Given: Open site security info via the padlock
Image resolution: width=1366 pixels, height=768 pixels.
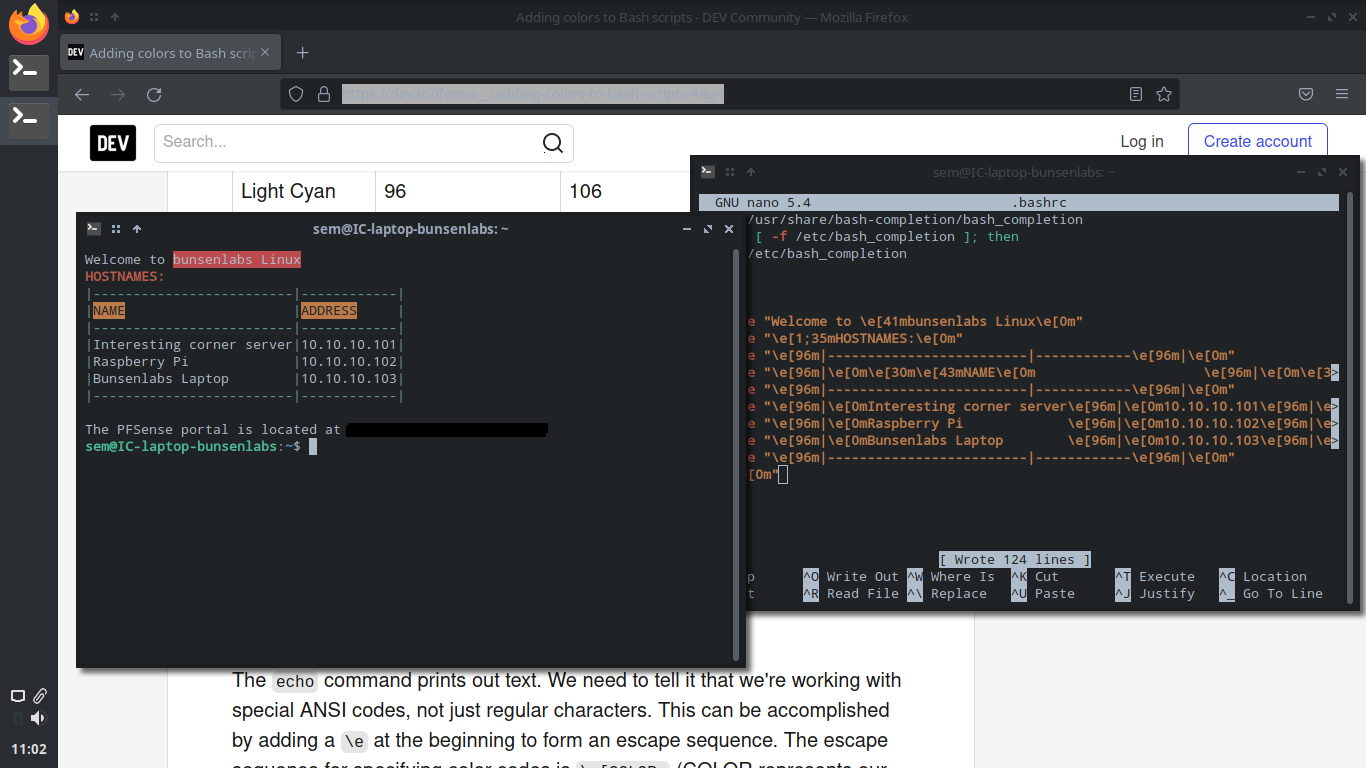Looking at the screenshot, I should point(323,93).
